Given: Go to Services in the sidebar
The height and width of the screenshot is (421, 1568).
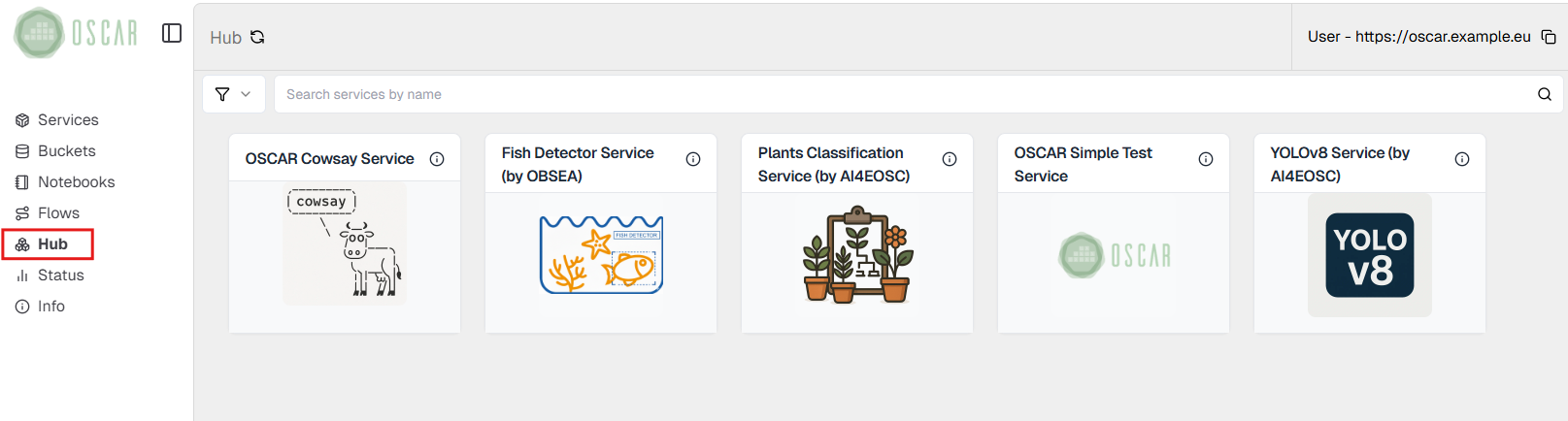Looking at the screenshot, I should (68, 120).
